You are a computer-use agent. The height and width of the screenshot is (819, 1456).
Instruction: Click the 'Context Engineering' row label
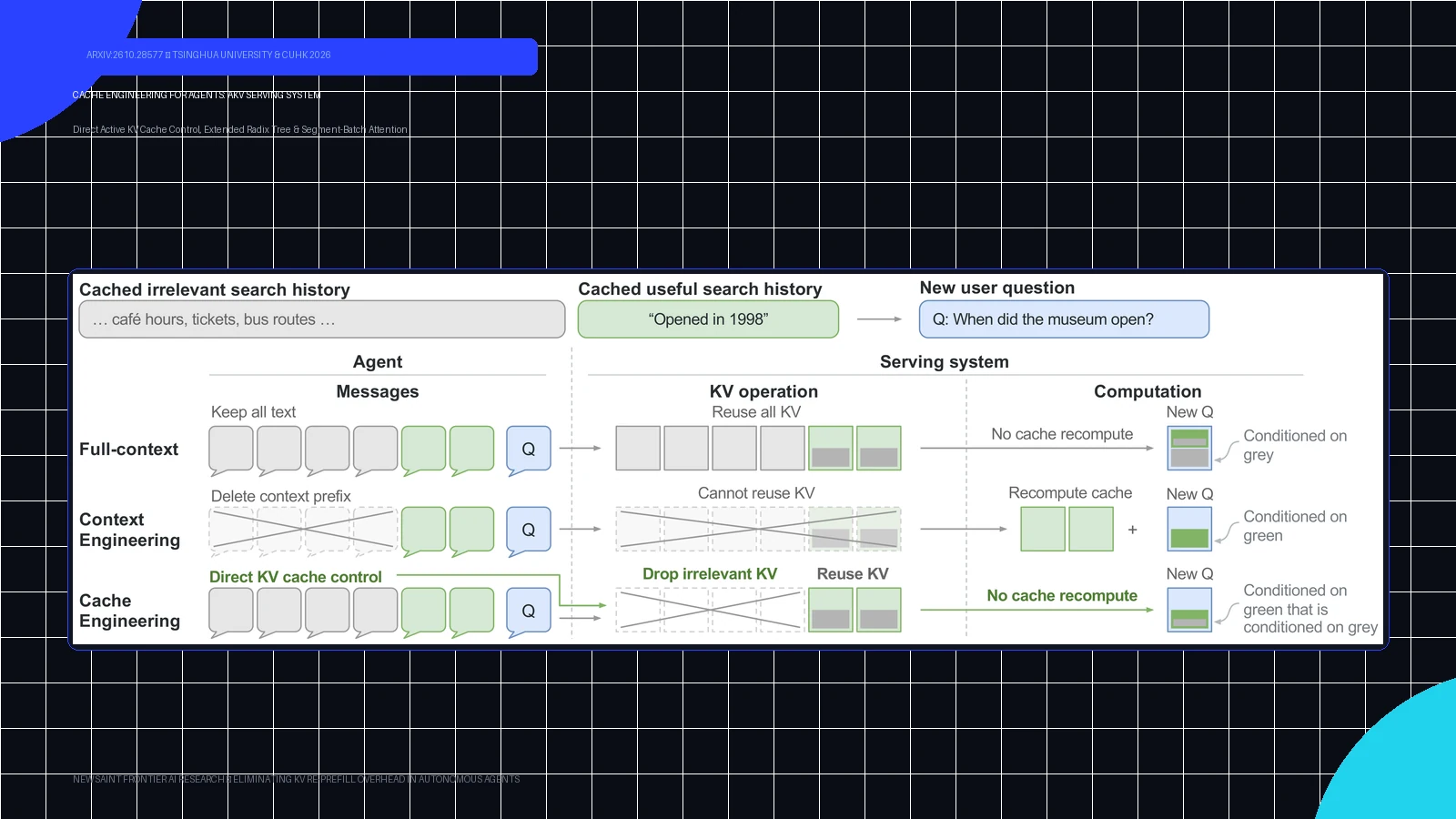tap(130, 530)
